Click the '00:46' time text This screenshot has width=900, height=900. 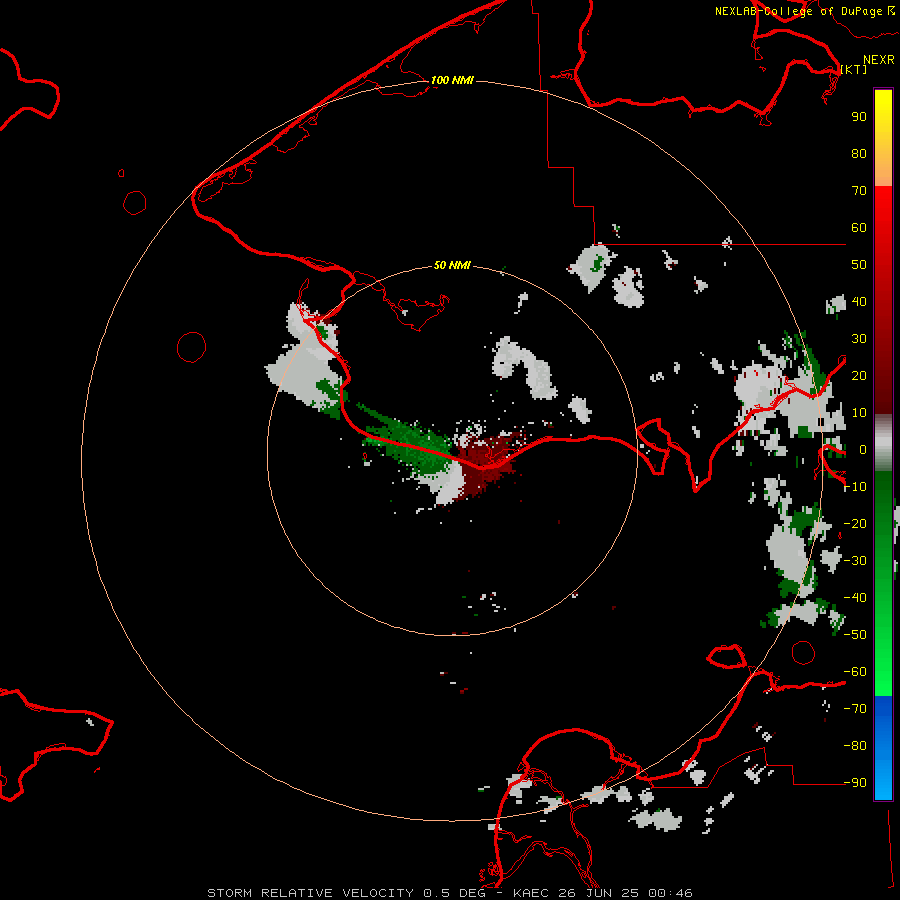point(670,893)
